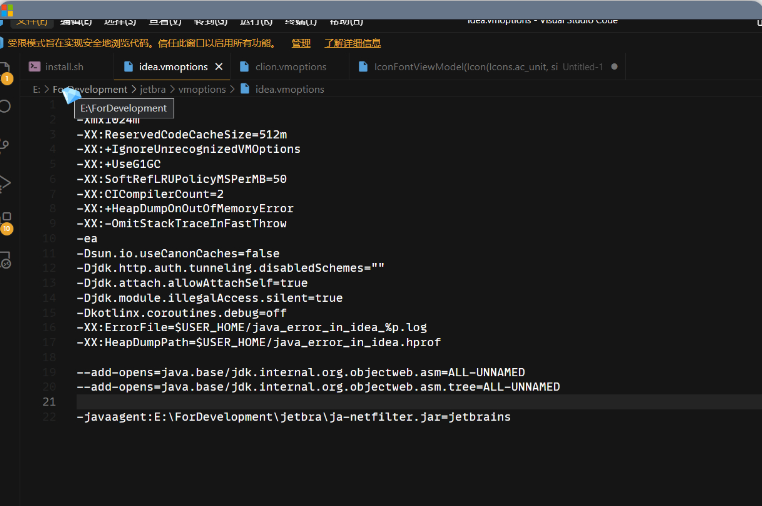Open the Remote Explorer icon in activity bar
This screenshot has height=506, width=762.
click(x=6, y=260)
